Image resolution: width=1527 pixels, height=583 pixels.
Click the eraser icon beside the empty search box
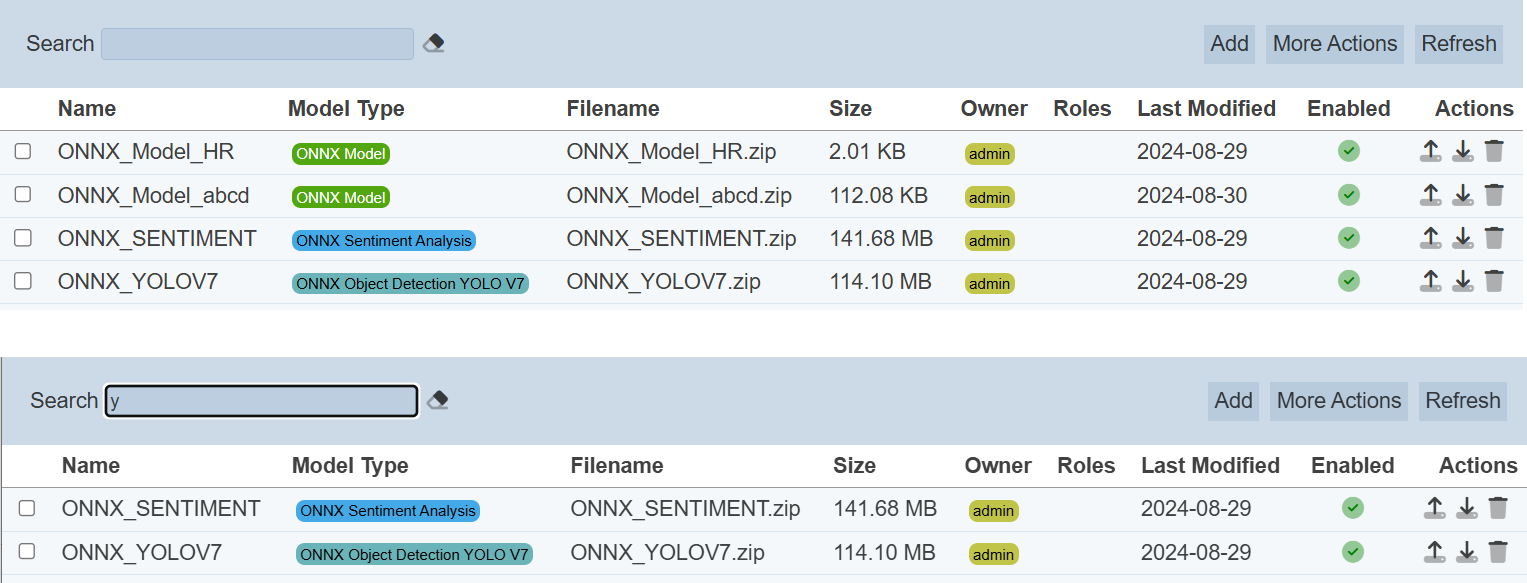(433, 44)
